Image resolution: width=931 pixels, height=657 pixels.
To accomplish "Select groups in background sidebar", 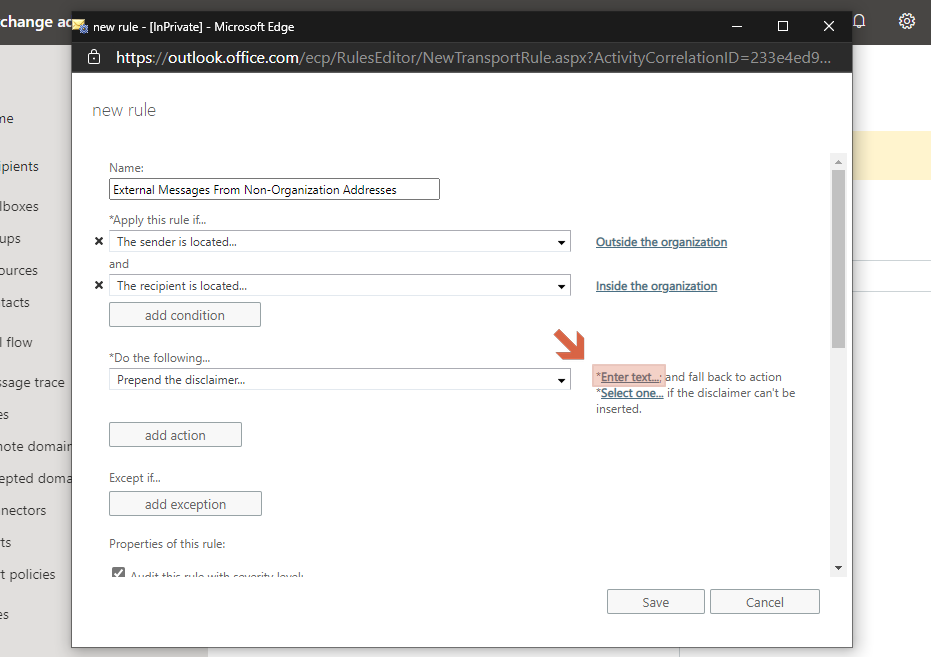I will (x=11, y=239).
